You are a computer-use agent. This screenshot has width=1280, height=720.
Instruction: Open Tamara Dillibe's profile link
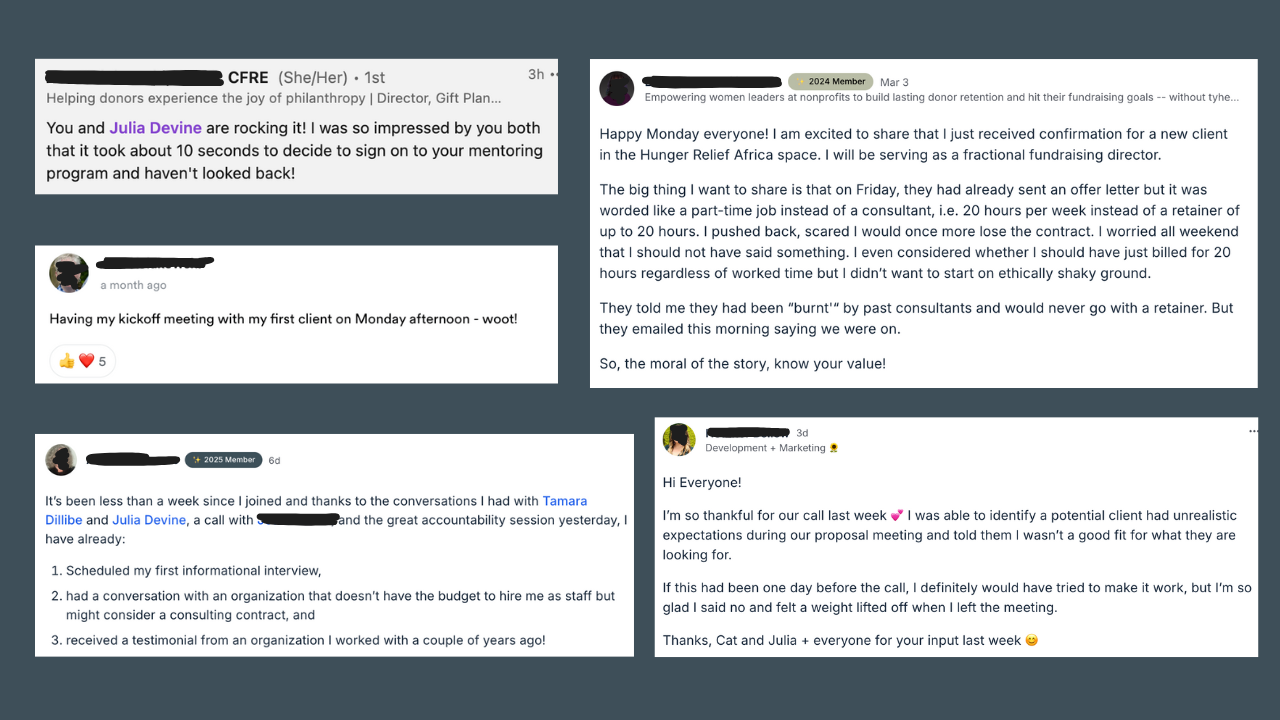click(564, 501)
